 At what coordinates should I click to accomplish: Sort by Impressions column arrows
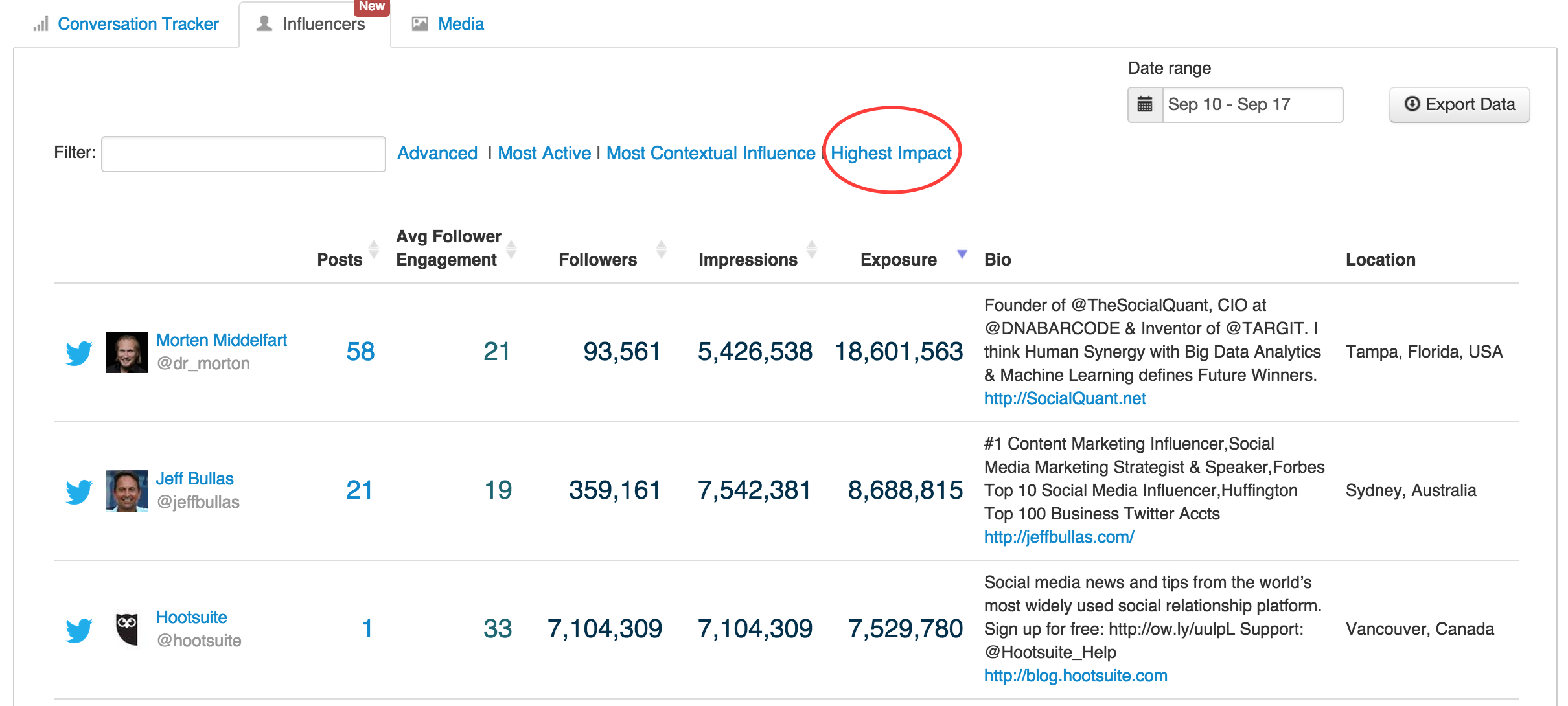(x=812, y=249)
